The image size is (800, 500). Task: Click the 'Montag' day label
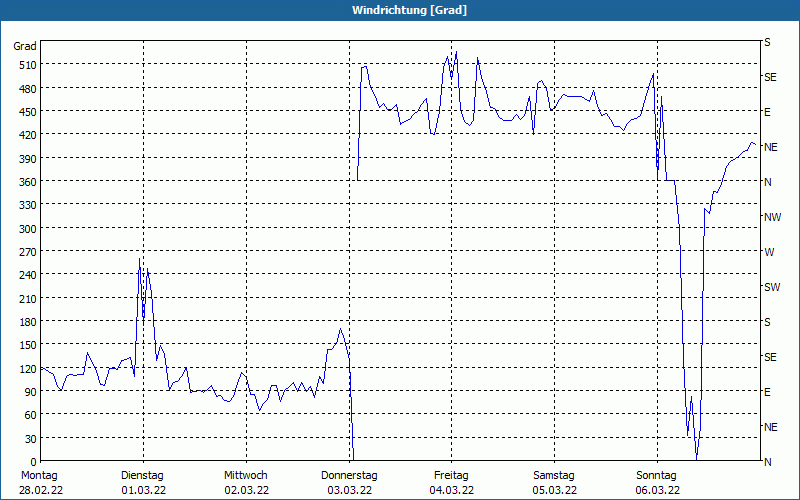pos(39,476)
